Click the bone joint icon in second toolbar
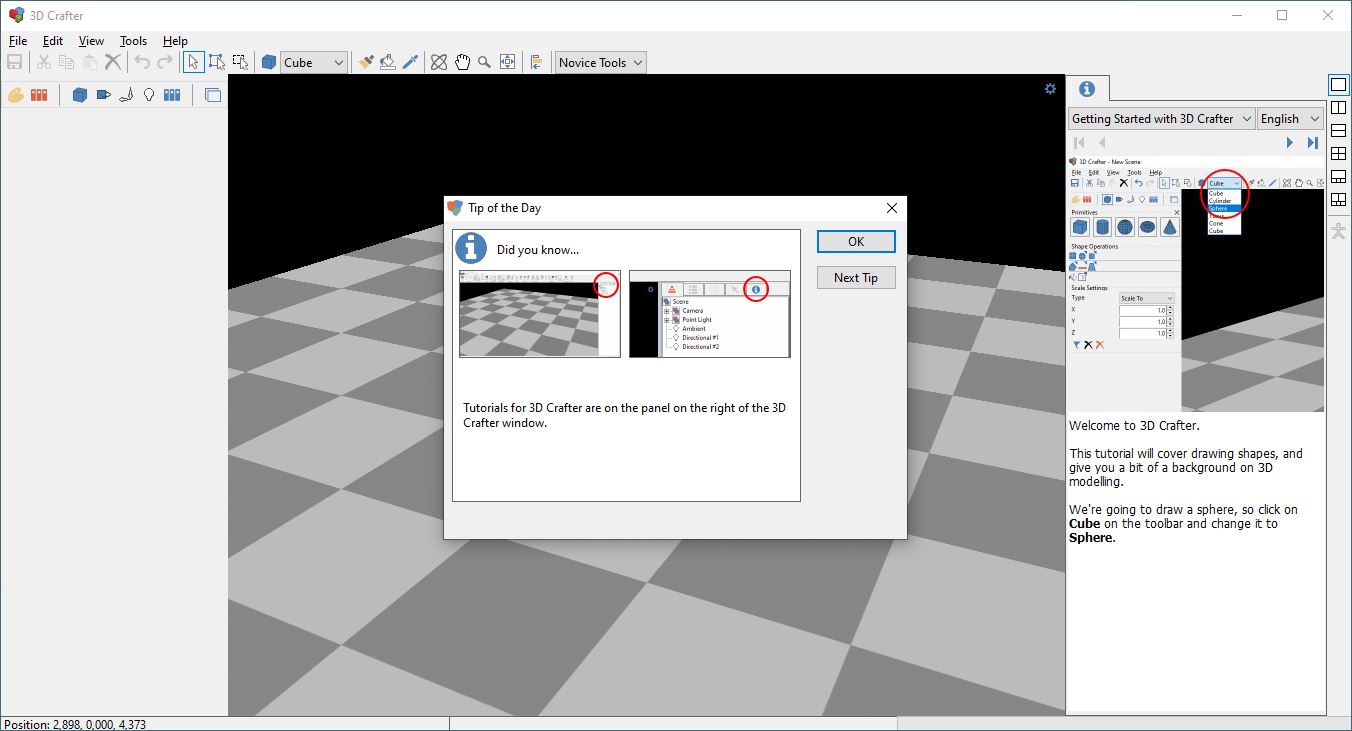 coord(126,95)
